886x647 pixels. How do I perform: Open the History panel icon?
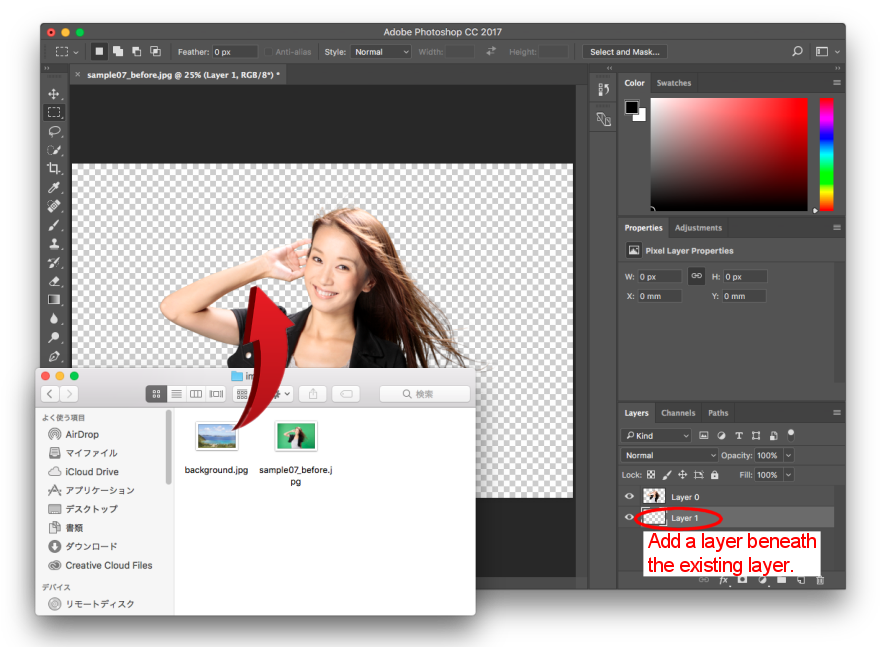point(603,89)
